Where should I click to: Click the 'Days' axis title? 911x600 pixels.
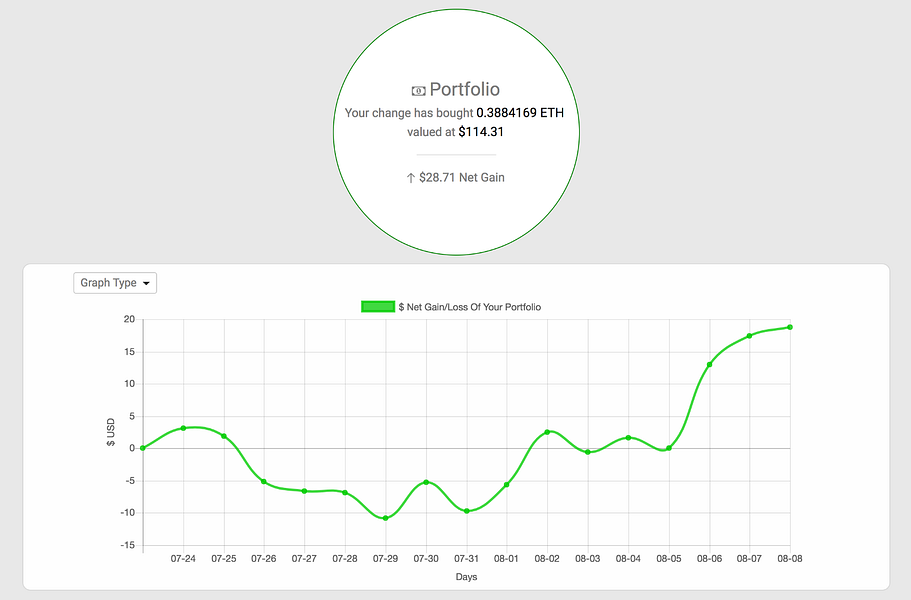[x=467, y=577]
